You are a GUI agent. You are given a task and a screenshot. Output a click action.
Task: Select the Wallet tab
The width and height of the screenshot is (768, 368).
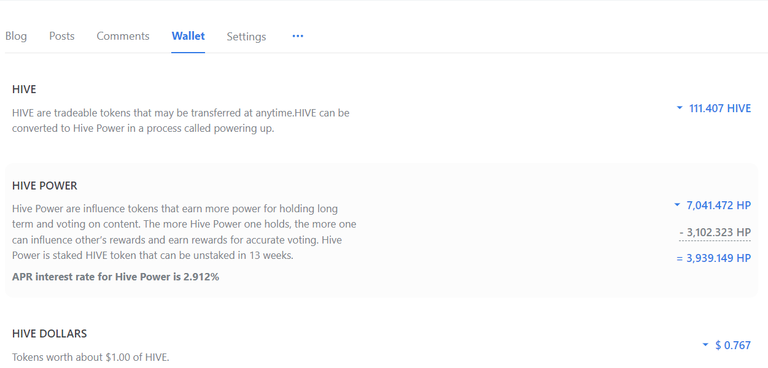pyautogui.click(x=188, y=36)
